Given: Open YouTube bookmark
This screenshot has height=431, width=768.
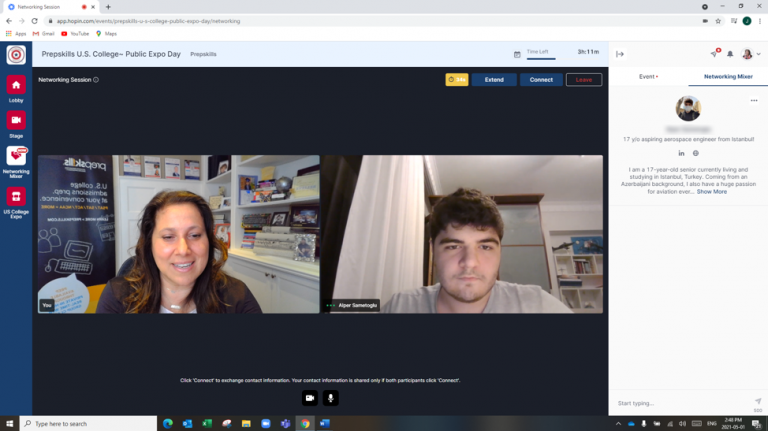Looking at the screenshot, I should [75, 34].
